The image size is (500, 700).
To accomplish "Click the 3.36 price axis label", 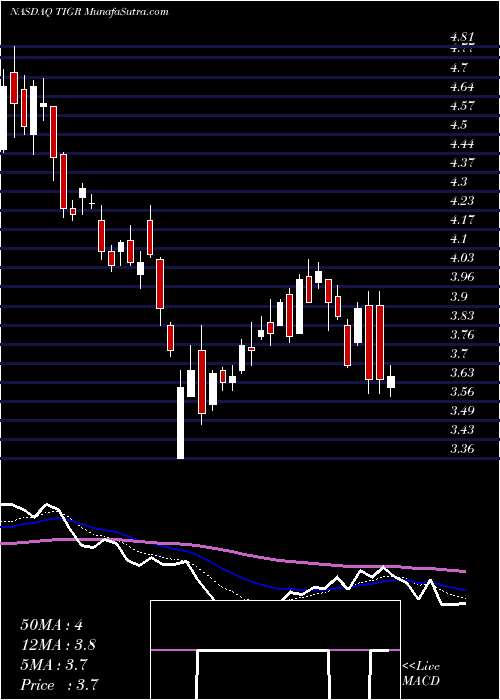I will pos(462,449).
